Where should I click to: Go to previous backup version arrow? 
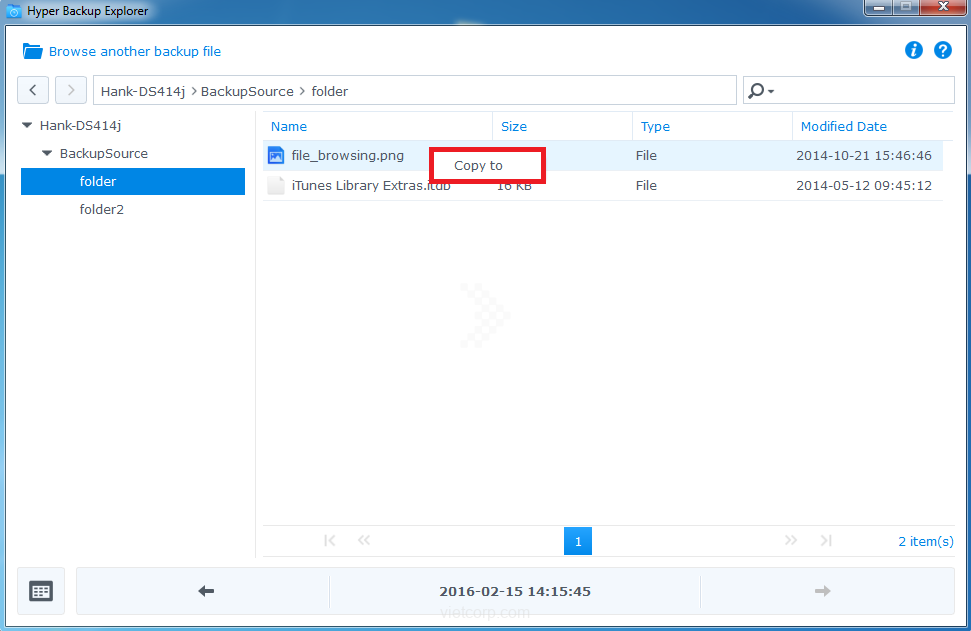click(206, 591)
